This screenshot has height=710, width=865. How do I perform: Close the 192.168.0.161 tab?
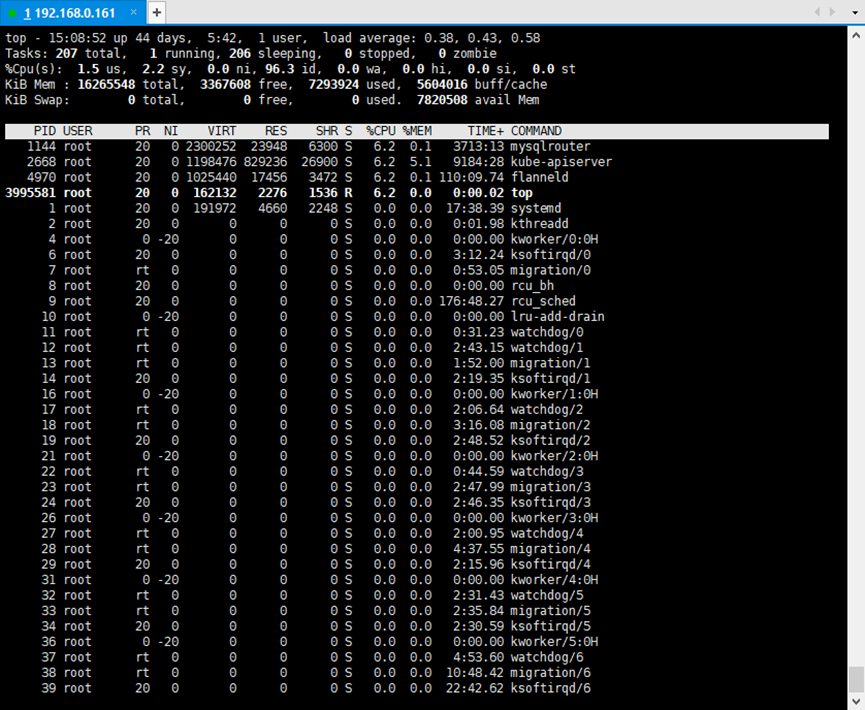tap(134, 12)
